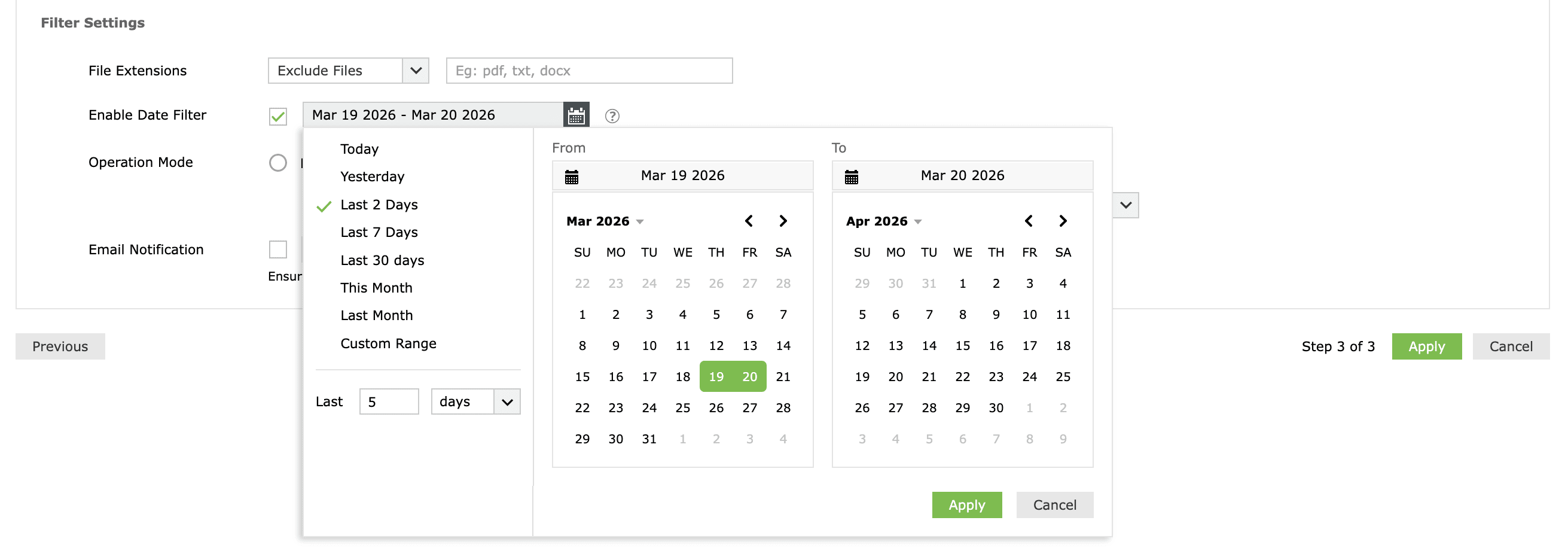The height and width of the screenshot is (560, 1568).
Task: Select April 15 in the To calendar
Action: pyautogui.click(x=962, y=345)
